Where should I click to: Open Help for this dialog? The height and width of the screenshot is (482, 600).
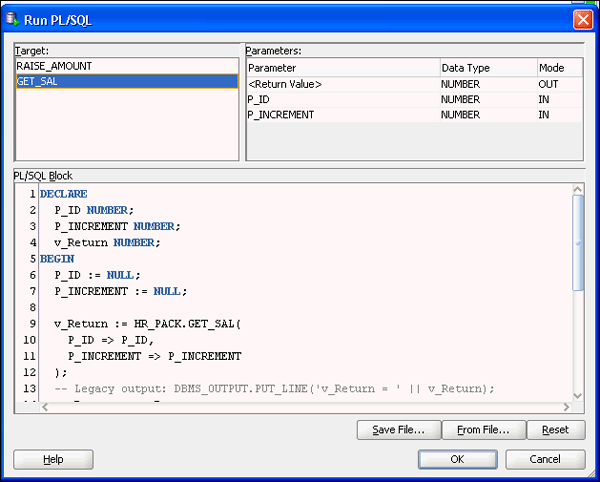click(x=53, y=459)
